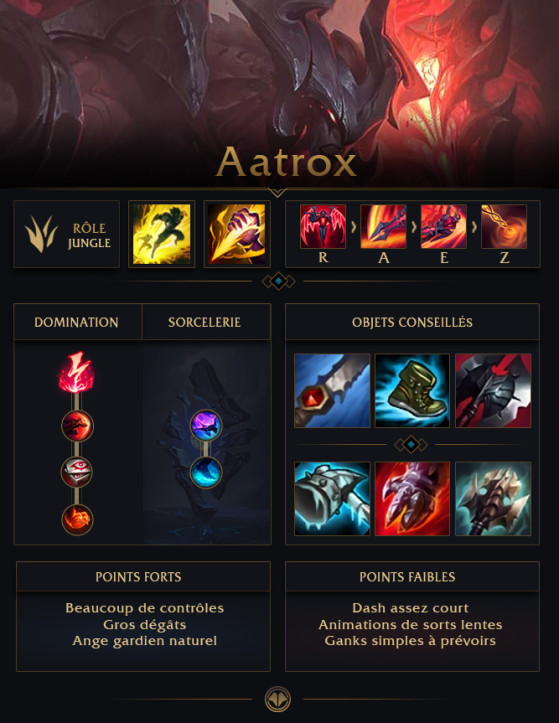The height and width of the screenshot is (723, 559).
Task: Click the Rôle Jungle badge
Action: (x=67, y=234)
